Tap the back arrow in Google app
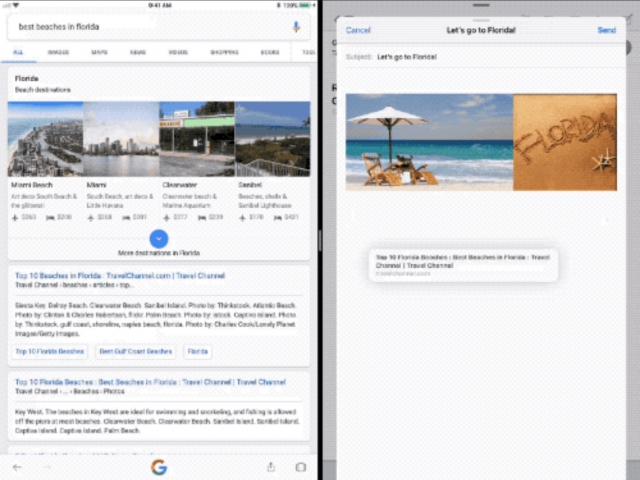Image resolution: width=640 pixels, height=480 pixels. [17, 467]
